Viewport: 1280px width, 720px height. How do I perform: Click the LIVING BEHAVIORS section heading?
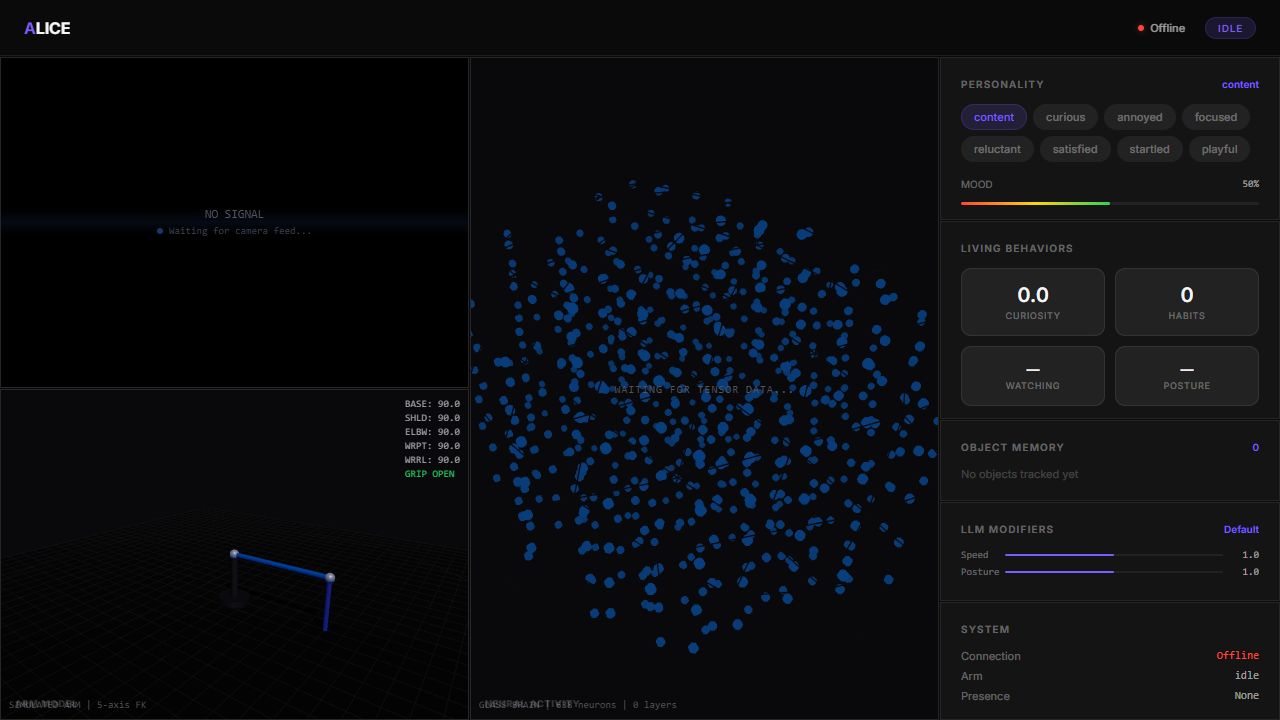(x=1017, y=248)
